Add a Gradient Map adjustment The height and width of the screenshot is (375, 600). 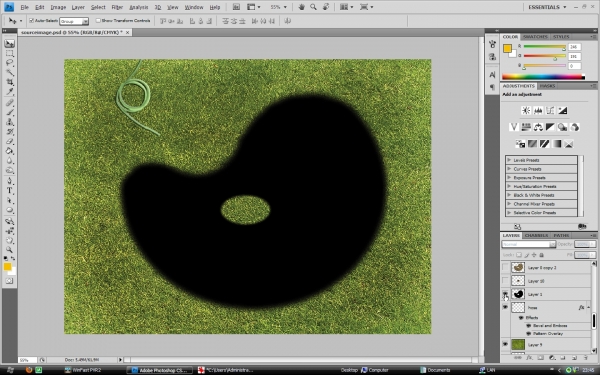tap(556, 144)
